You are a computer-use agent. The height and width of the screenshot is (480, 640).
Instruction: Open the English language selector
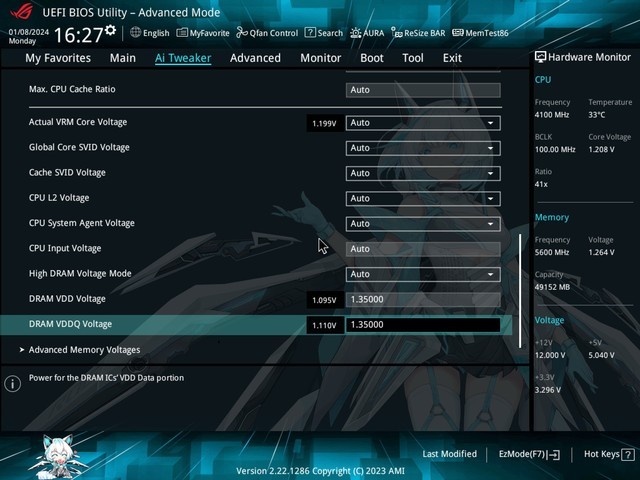coord(149,33)
